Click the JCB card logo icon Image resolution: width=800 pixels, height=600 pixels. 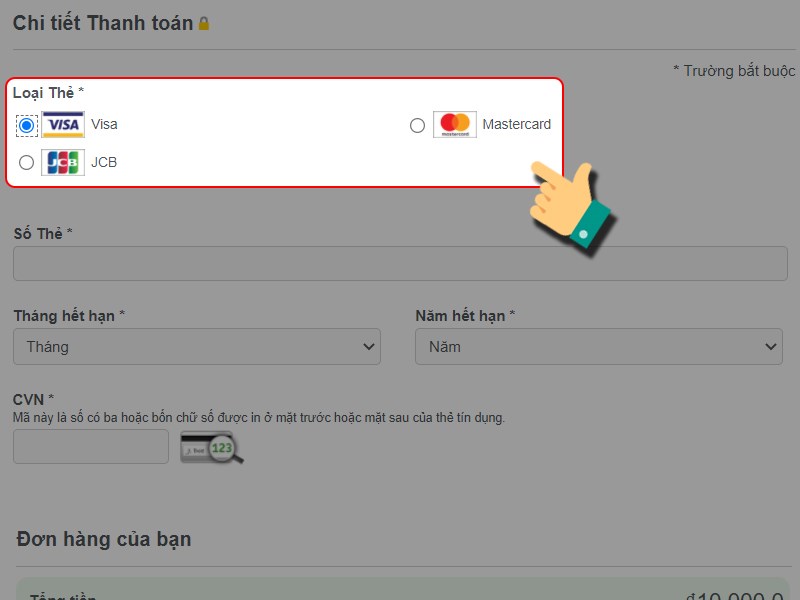tap(62, 161)
